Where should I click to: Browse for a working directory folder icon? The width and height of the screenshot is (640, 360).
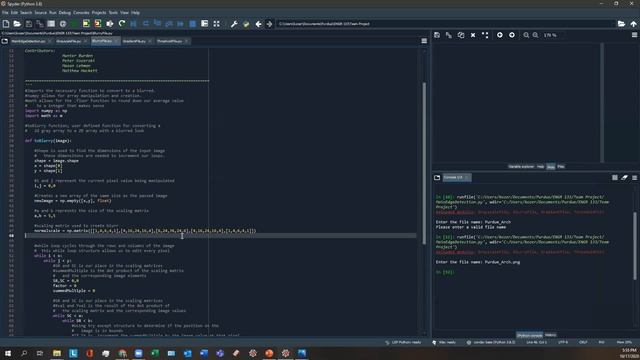coord(621,24)
